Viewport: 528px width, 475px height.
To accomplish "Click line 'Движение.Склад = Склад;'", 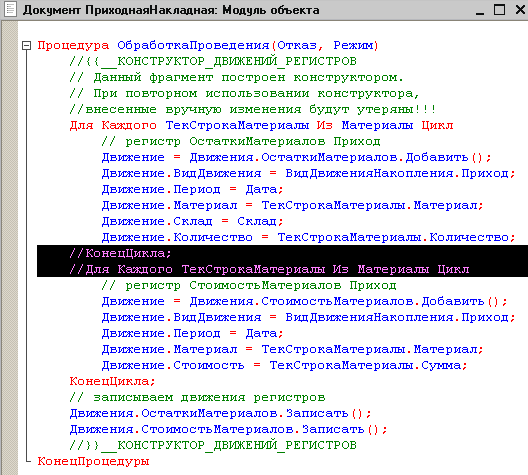I will (x=192, y=221).
